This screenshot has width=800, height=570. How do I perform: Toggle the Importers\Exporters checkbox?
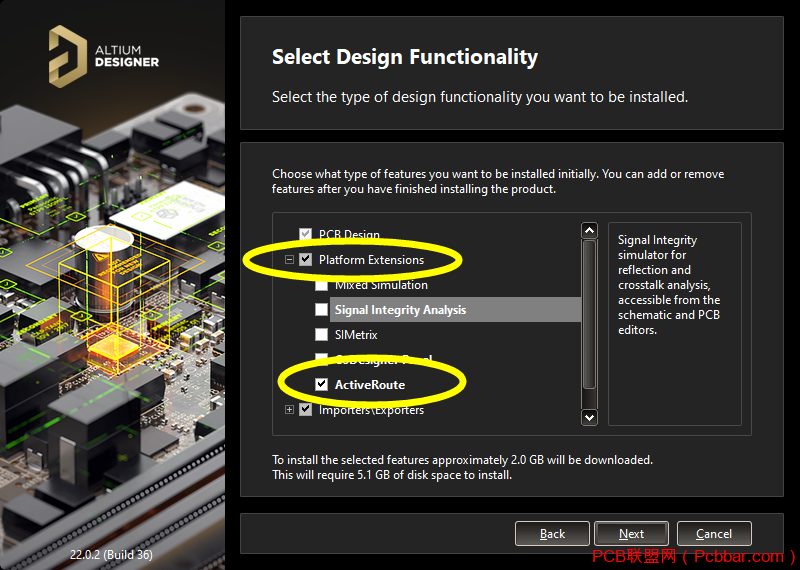305,409
